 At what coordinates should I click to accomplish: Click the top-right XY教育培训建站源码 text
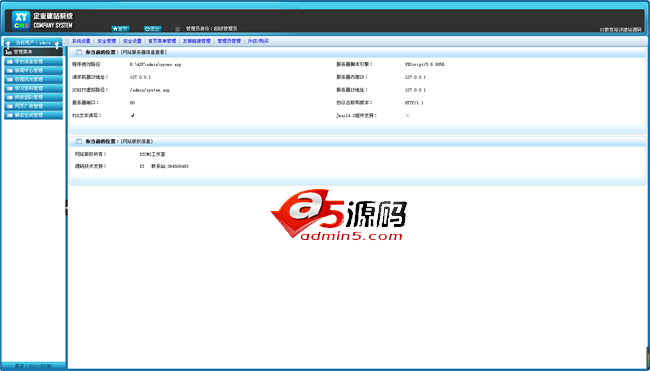pos(621,30)
